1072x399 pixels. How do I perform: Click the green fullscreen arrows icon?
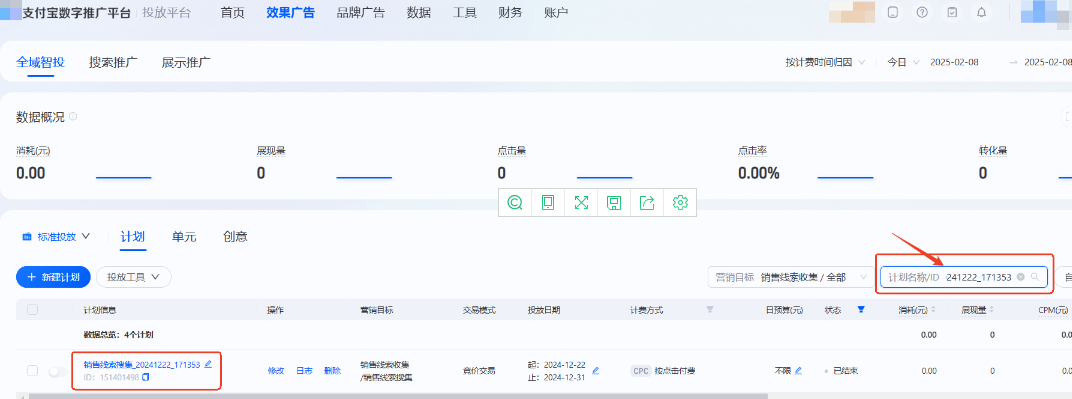(x=581, y=202)
